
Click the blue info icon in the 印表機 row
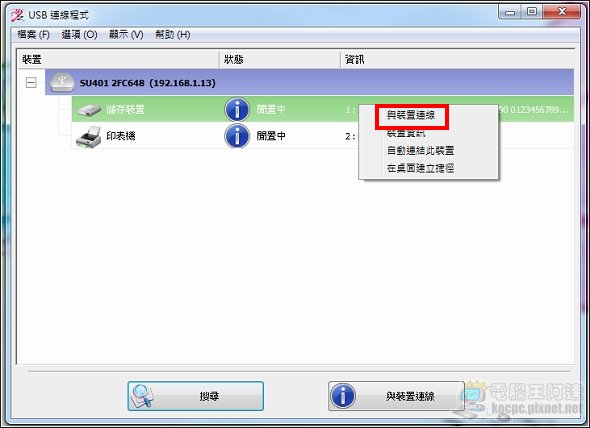coord(237,136)
